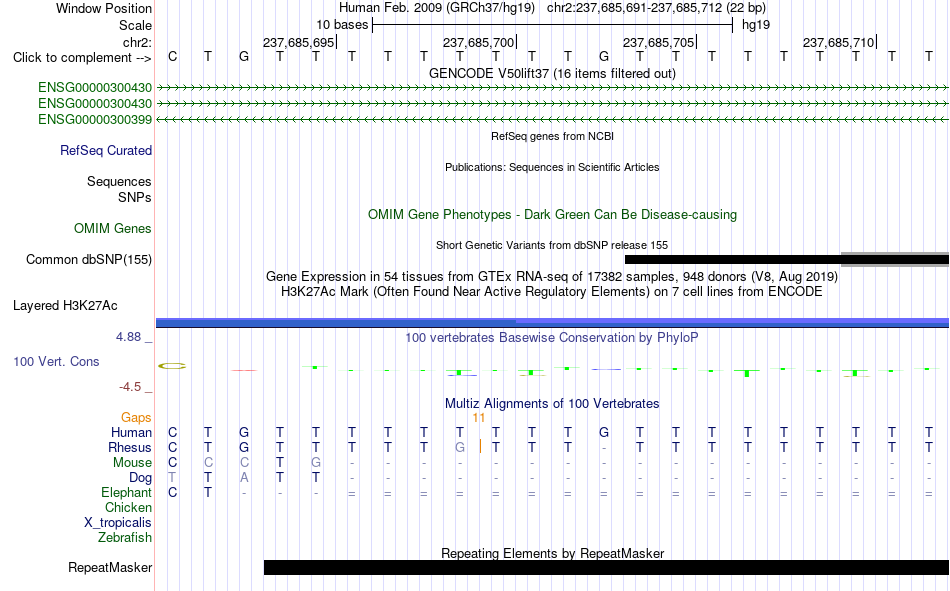The width and height of the screenshot is (950, 591).
Task: Click the hg19 label beside the scale bar
Action: coord(756,25)
